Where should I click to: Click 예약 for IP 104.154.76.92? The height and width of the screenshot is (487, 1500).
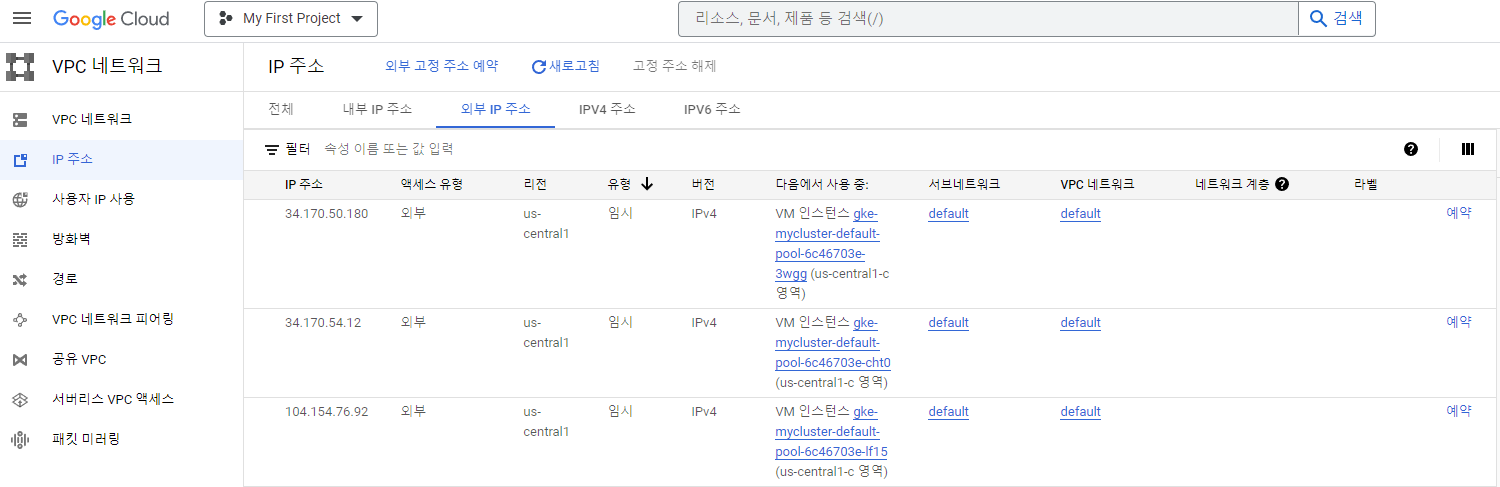point(1459,410)
